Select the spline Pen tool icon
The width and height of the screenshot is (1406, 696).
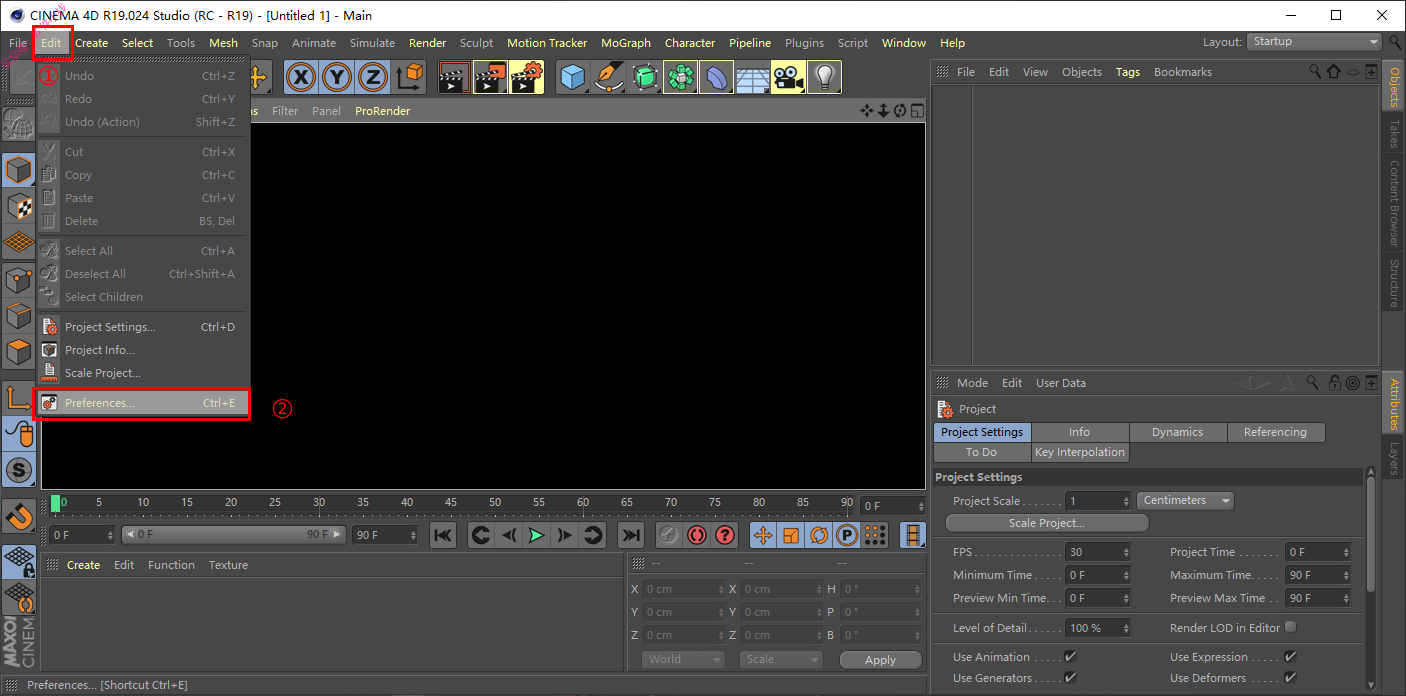[x=609, y=77]
